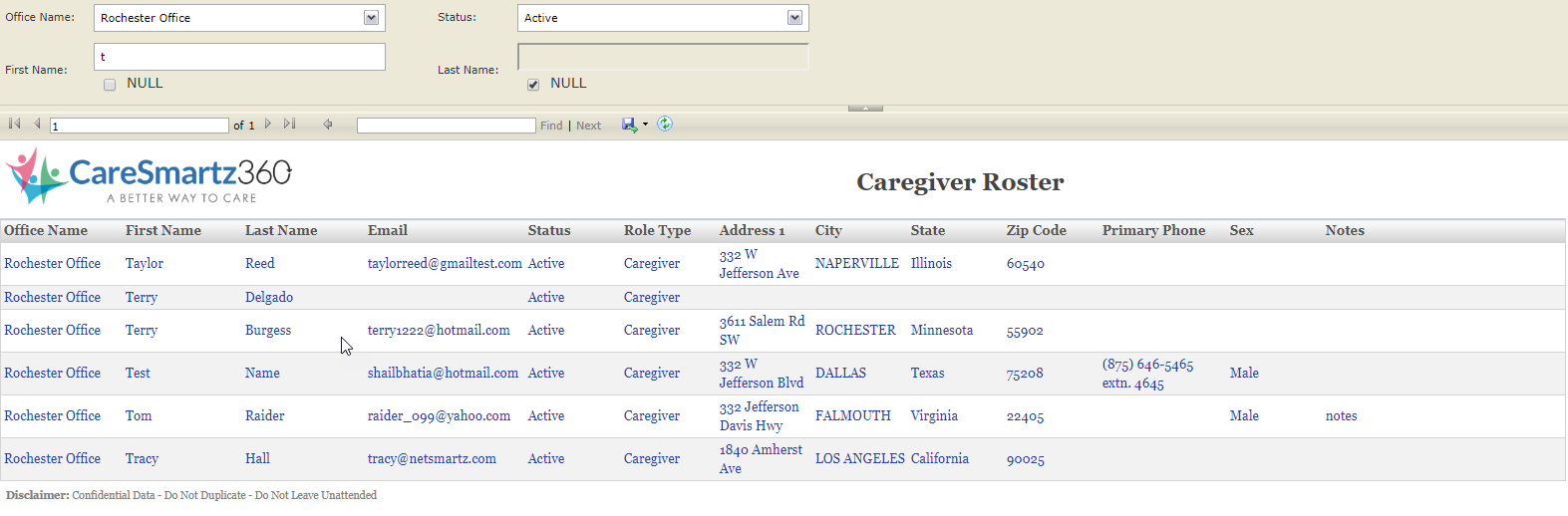Click the export save disk icon
The image size is (1568, 516).
[x=629, y=125]
